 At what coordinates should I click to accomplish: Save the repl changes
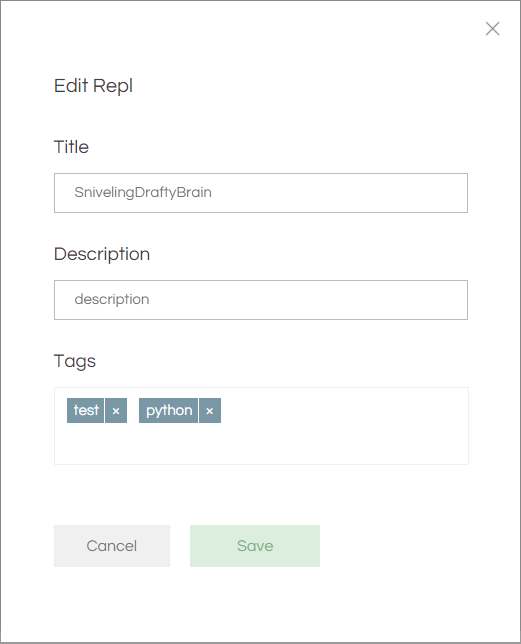[255, 546]
